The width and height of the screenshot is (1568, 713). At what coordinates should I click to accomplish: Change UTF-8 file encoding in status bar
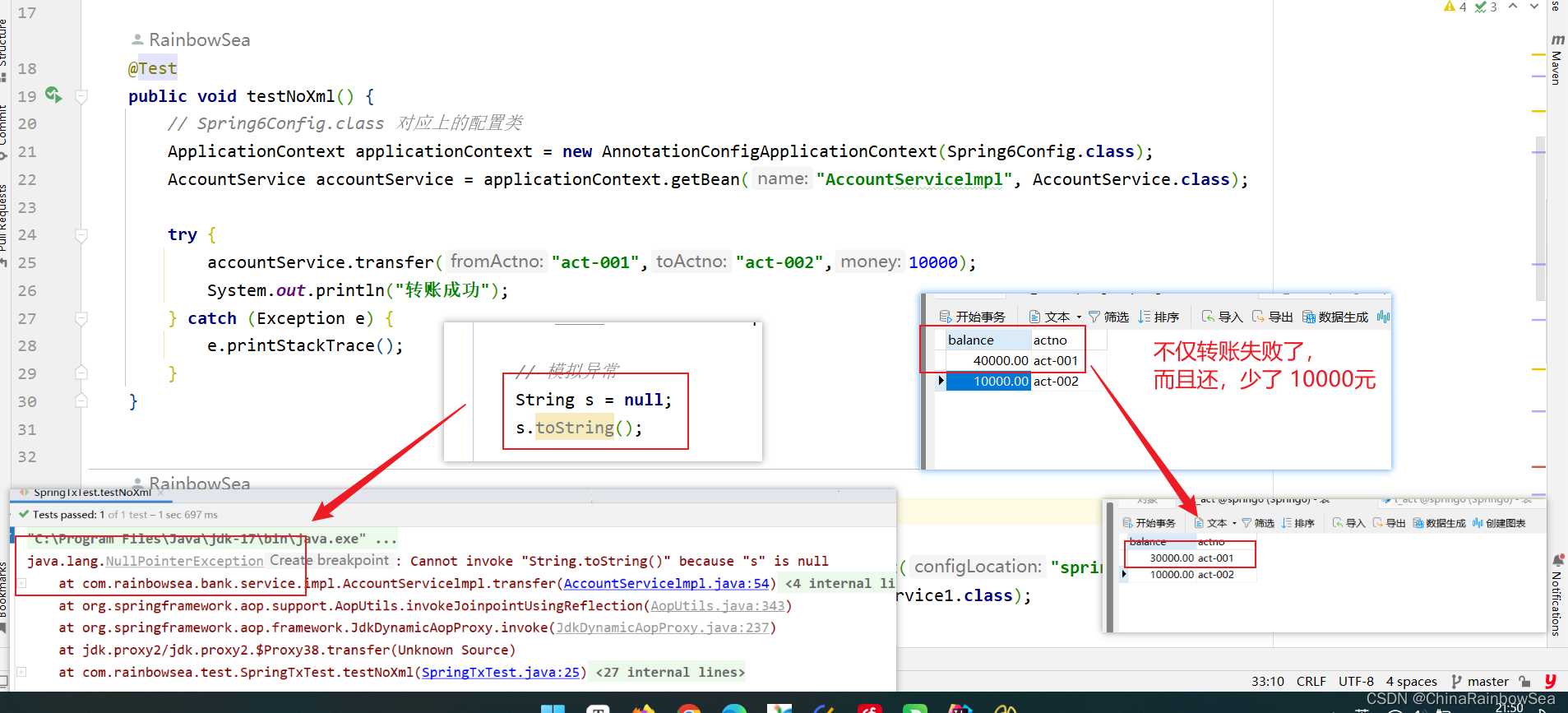click(x=1356, y=681)
